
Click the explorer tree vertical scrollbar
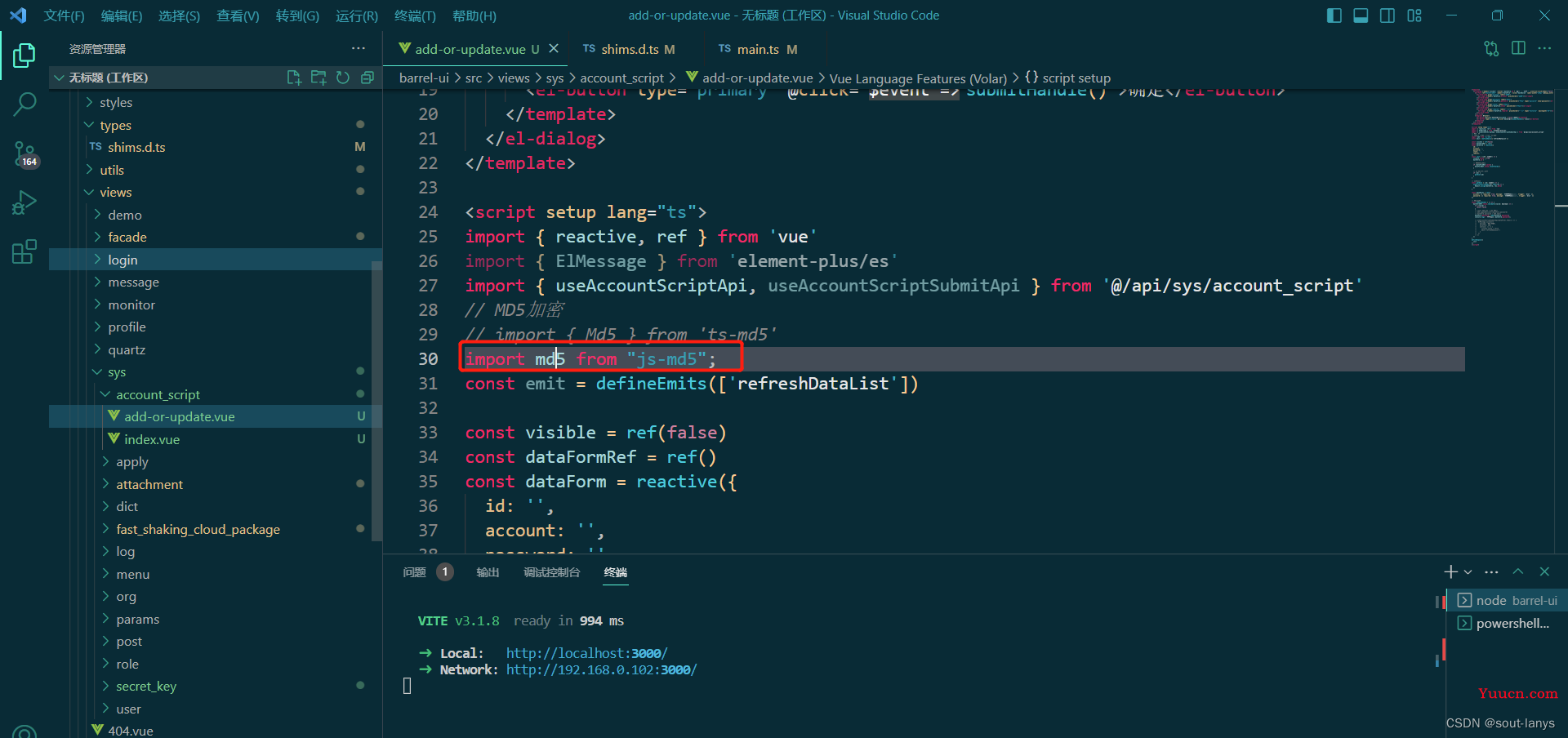(376, 400)
